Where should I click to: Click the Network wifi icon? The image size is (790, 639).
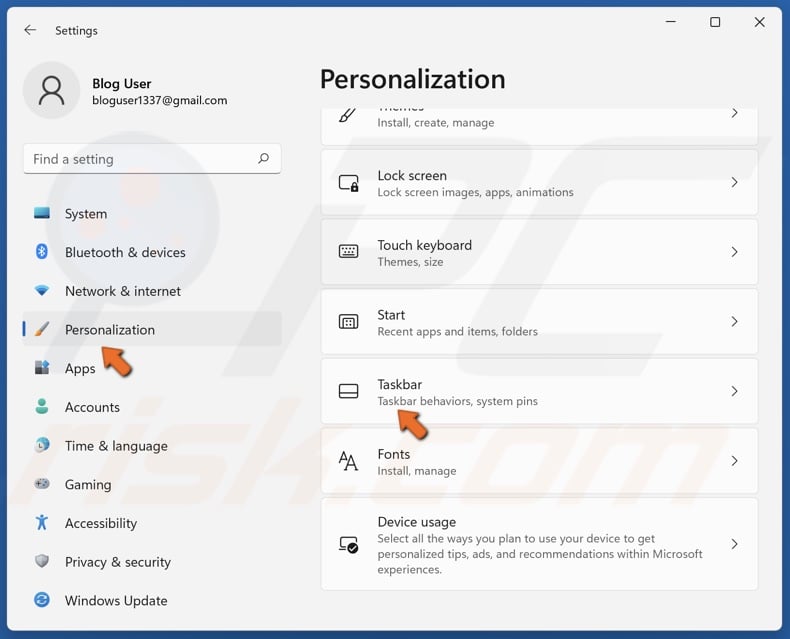42,290
